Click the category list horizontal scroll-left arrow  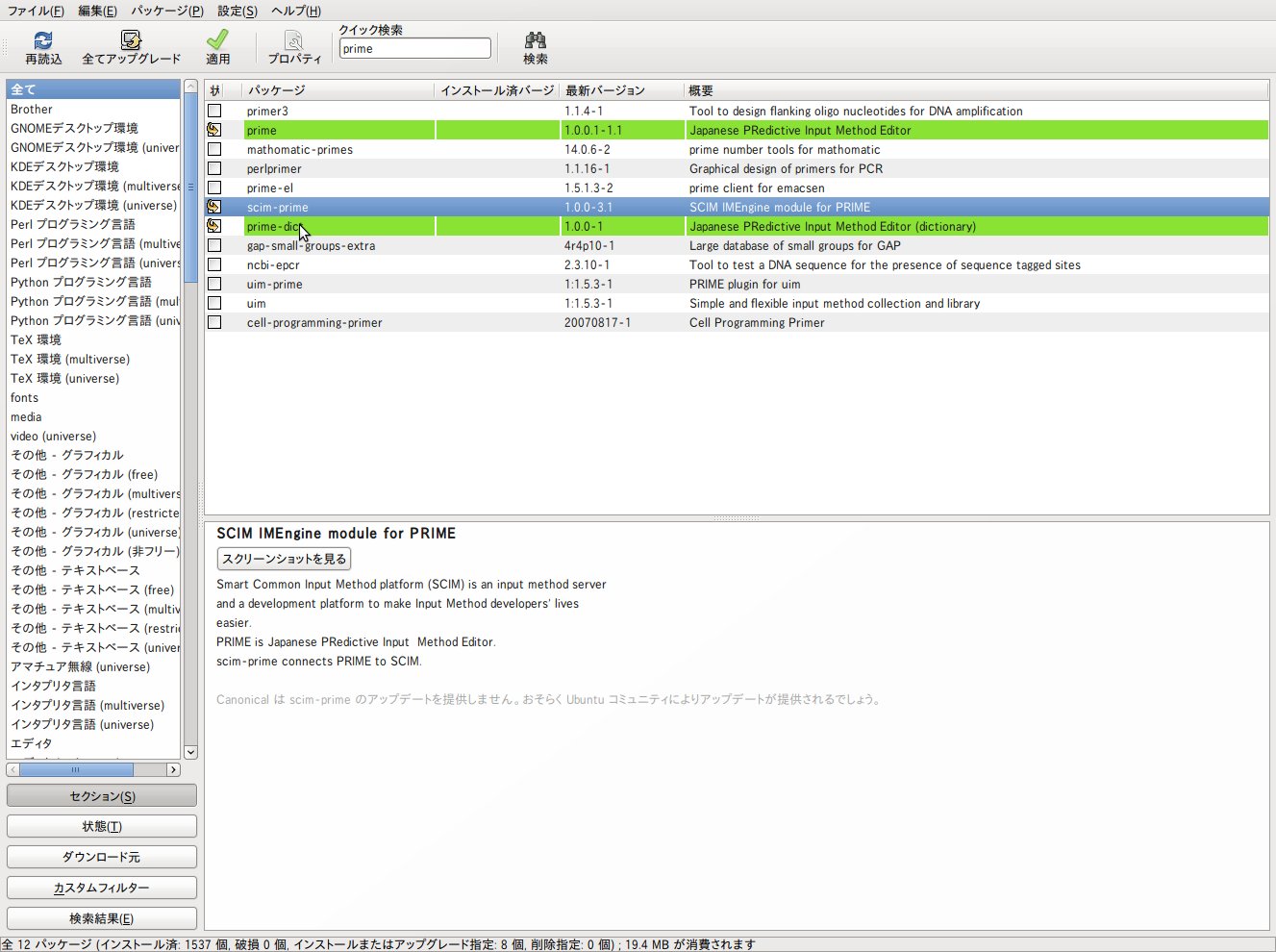(13, 769)
